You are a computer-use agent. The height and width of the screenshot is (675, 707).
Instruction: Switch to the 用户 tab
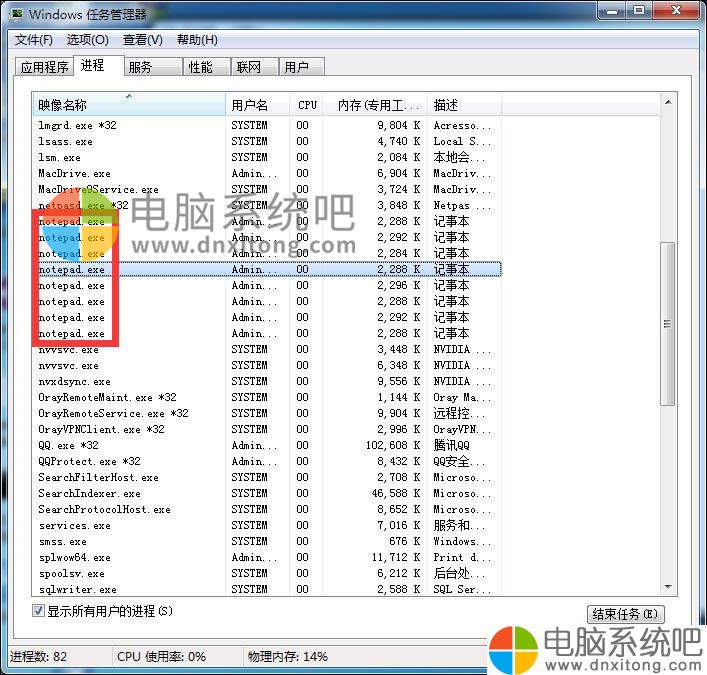click(x=301, y=67)
